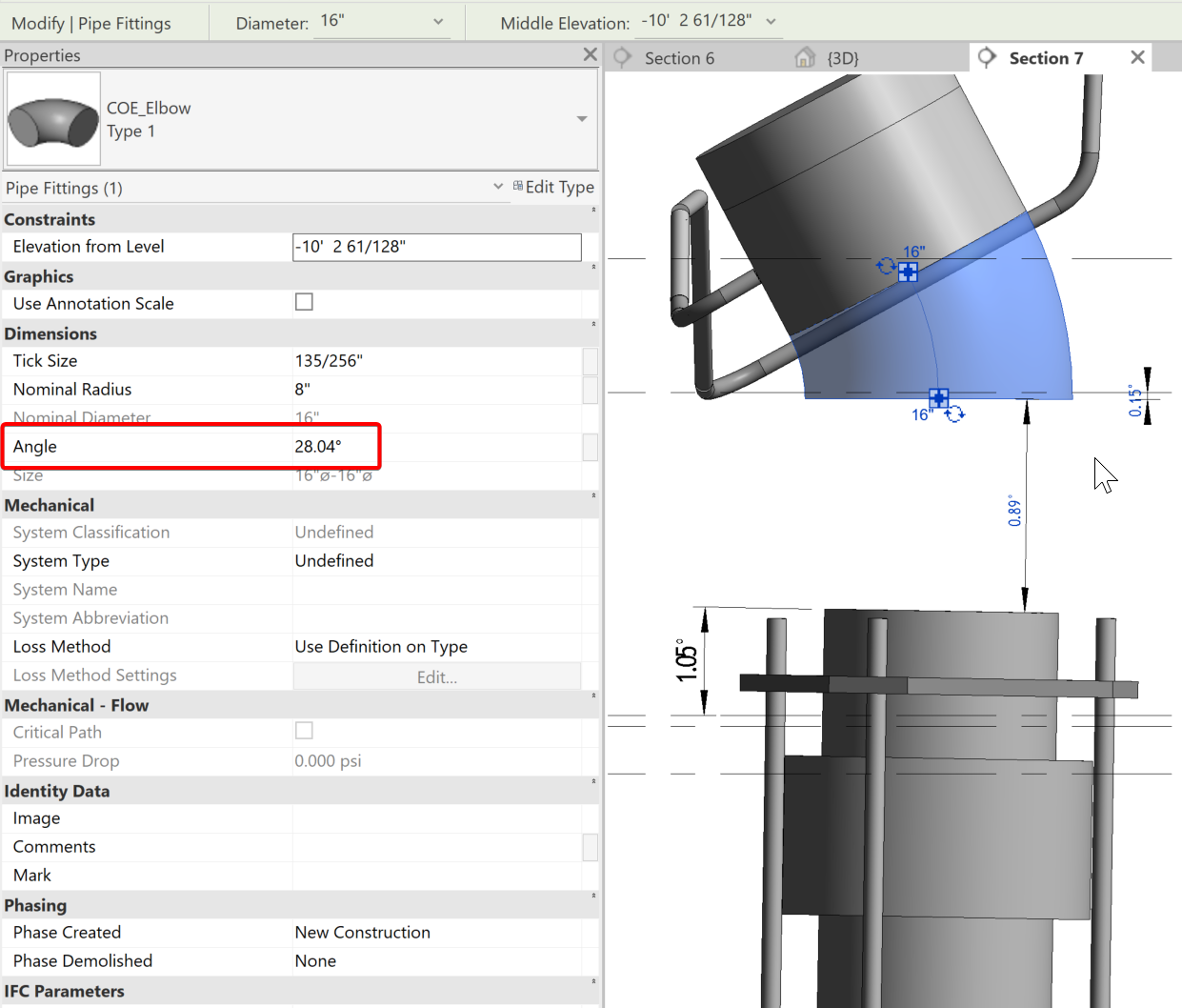Open the Pipe Fittings (1) filter dropdown

[498, 186]
